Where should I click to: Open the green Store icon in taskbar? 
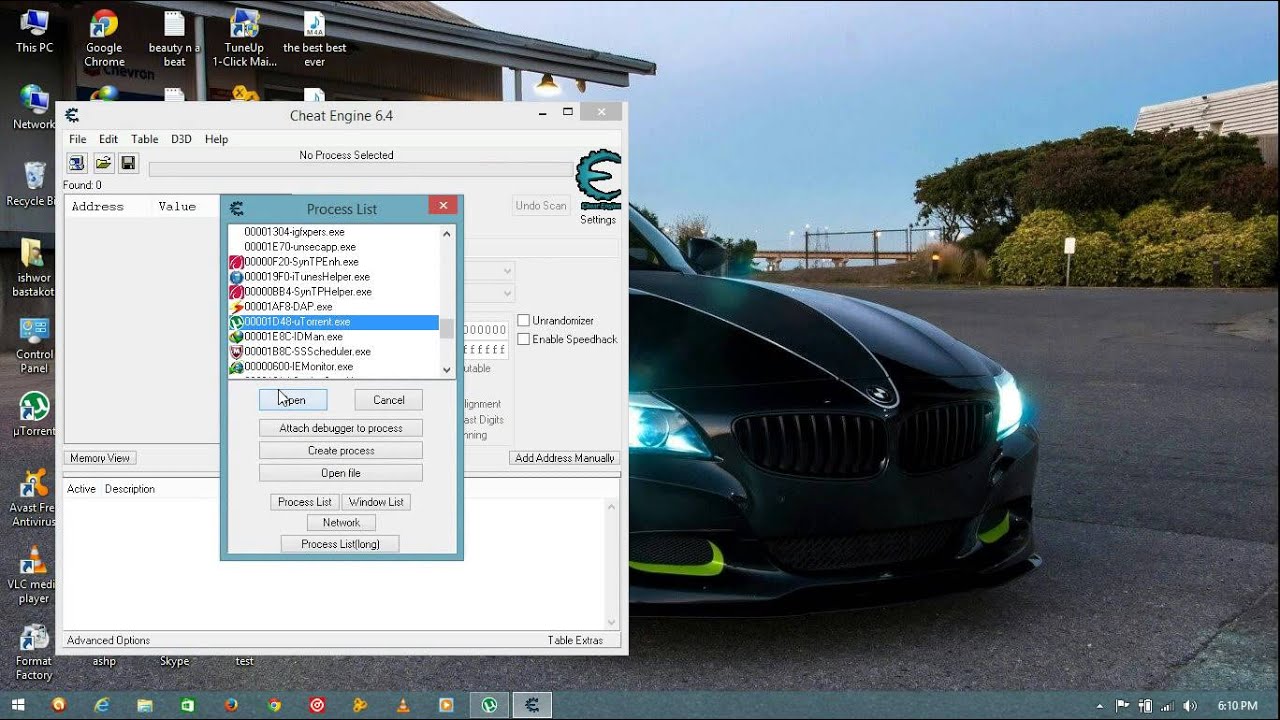point(188,705)
